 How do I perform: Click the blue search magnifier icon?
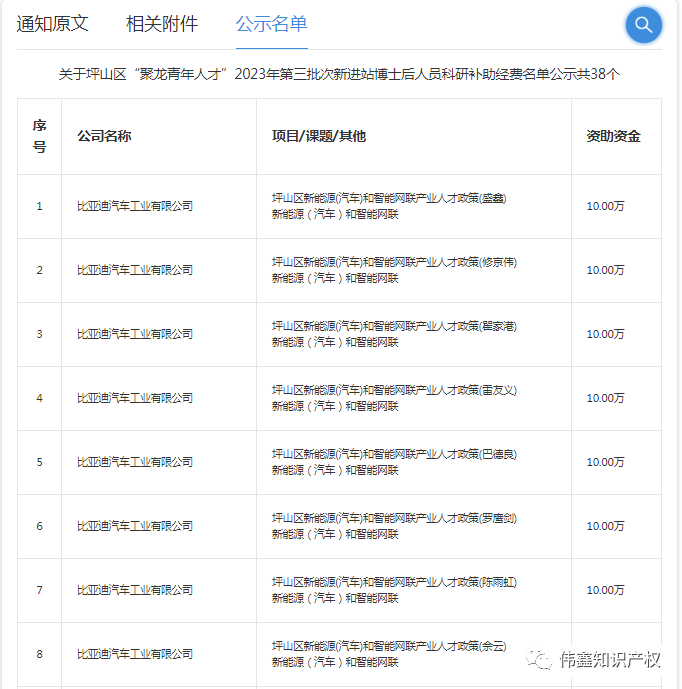(643, 25)
